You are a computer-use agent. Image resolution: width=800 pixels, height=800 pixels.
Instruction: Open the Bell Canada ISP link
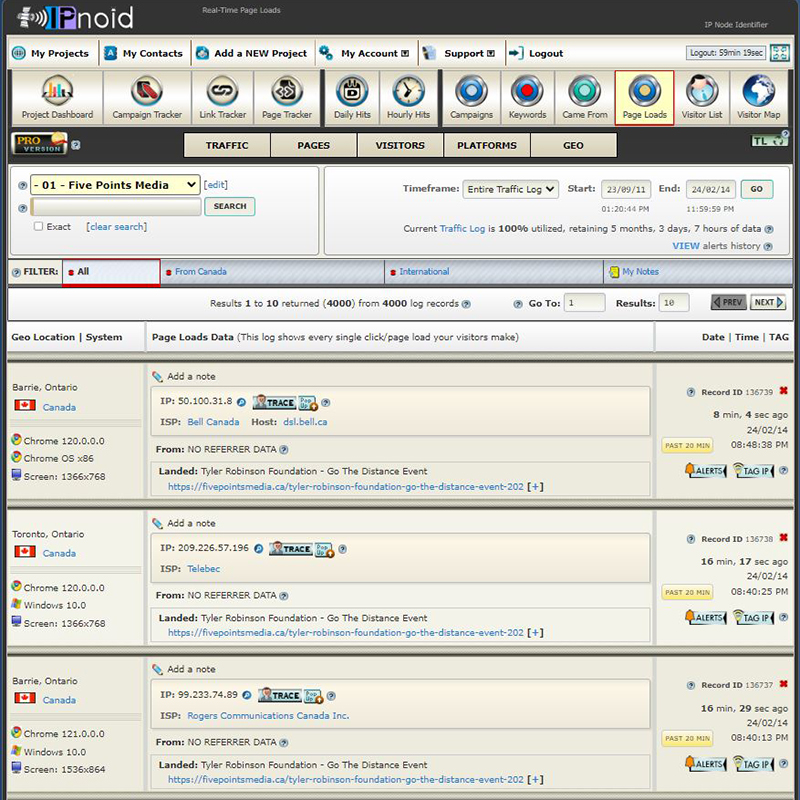pyautogui.click(x=213, y=422)
